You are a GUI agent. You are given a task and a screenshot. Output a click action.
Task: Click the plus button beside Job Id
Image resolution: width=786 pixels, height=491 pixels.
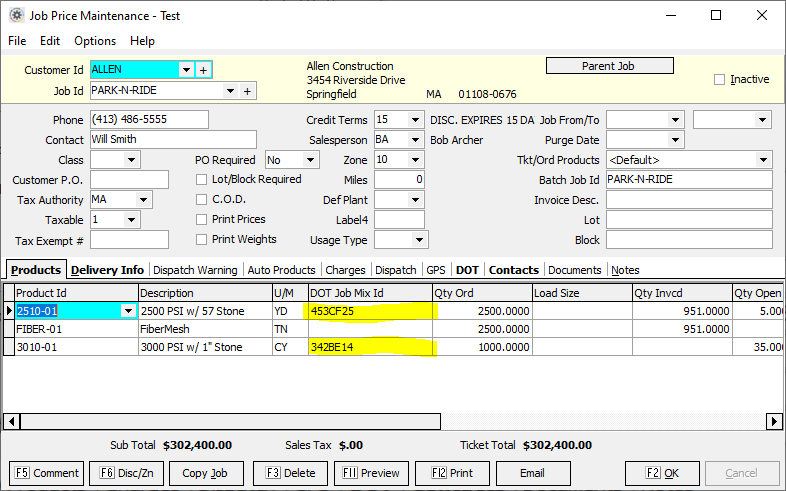point(247,91)
